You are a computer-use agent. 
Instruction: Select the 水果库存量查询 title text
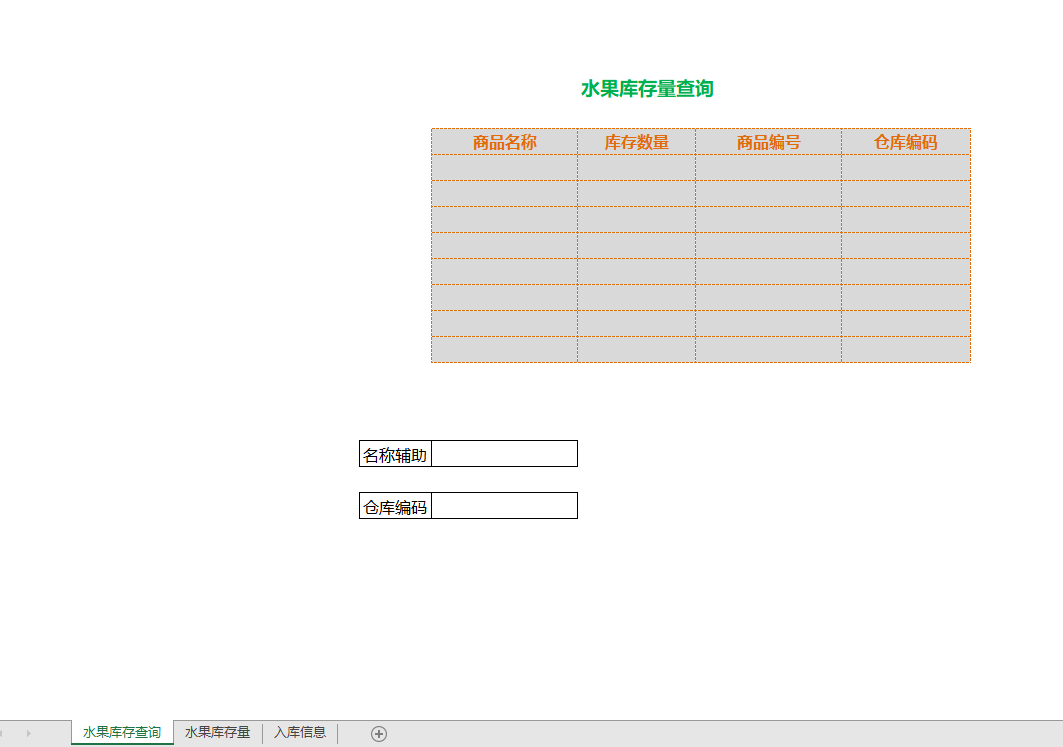coord(647,89)
